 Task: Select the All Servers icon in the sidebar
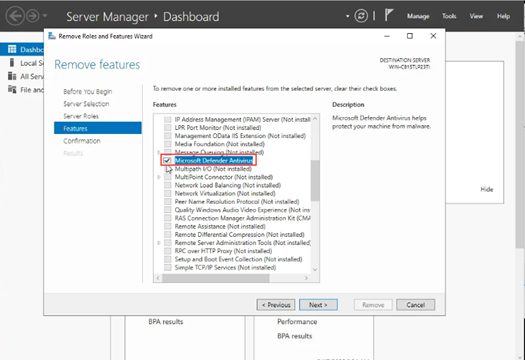(12, 76)
